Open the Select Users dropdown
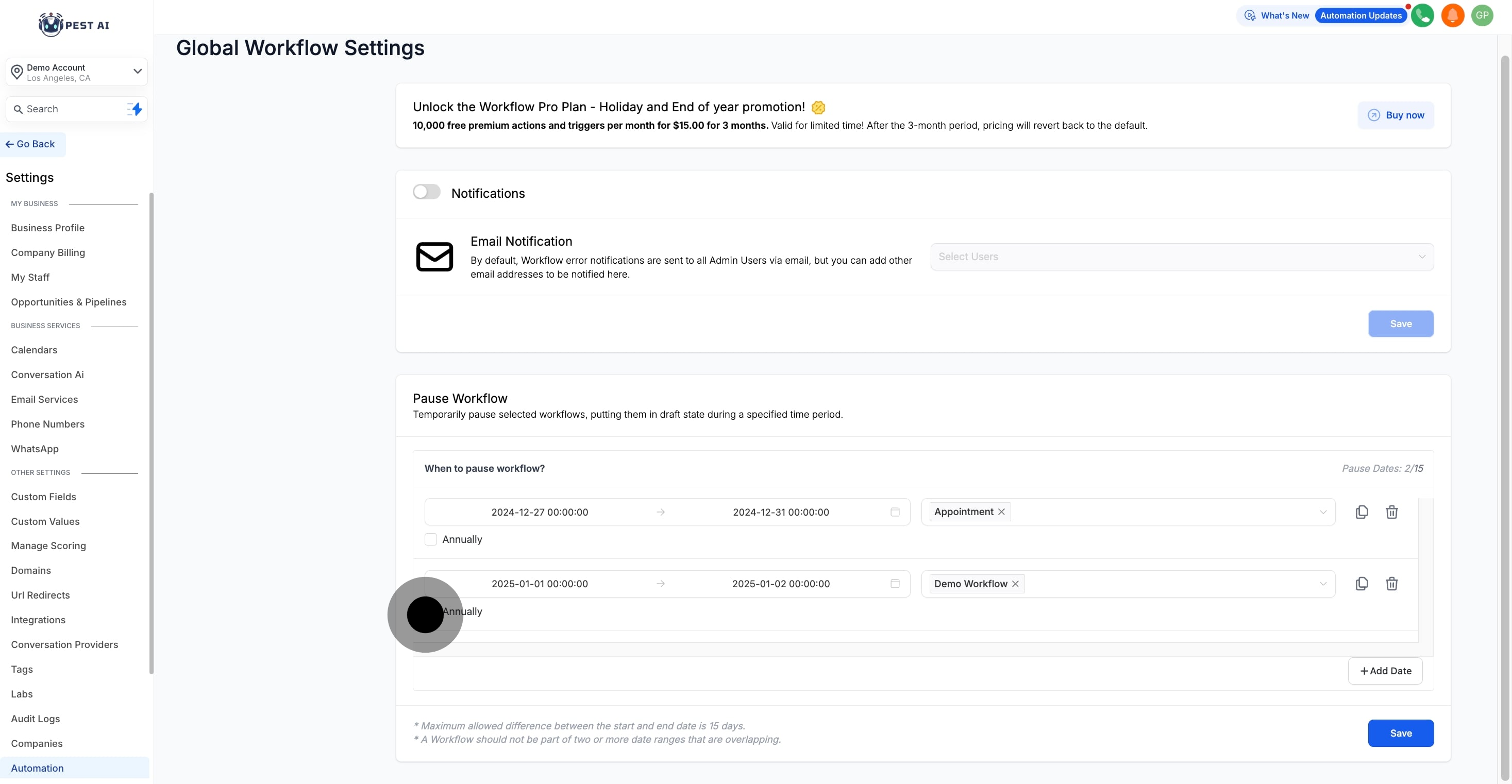The image size is (1512, 784). [x=1181, y=257]
